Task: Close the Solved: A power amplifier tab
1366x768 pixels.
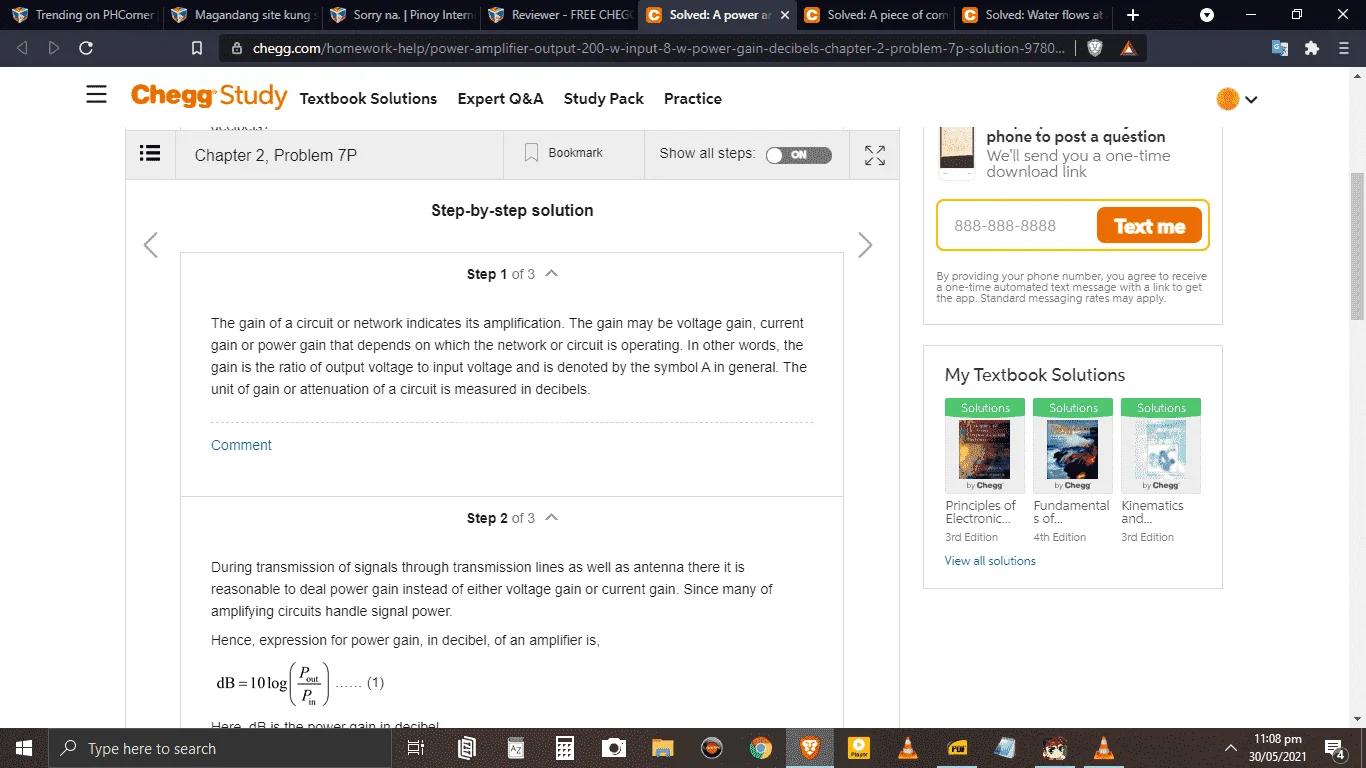Action: point(783,16)
